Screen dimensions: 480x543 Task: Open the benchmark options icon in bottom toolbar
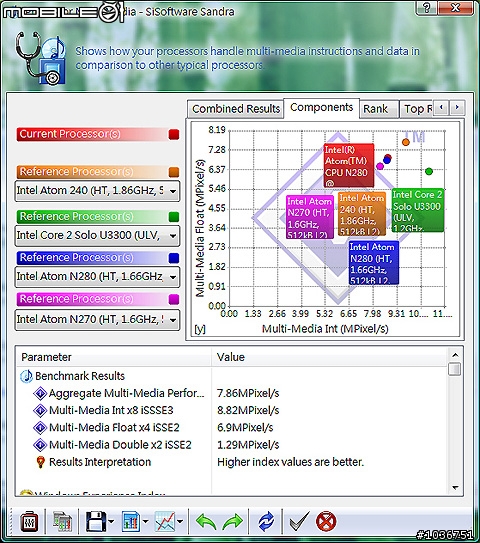click(x=29, y=522)
